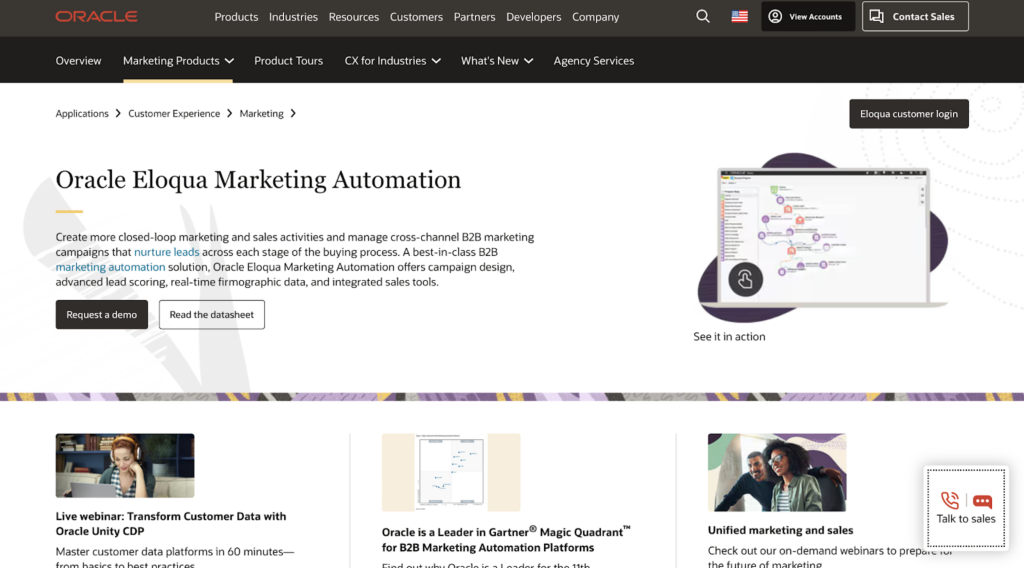Click the phone icon in Talk to sales

click(x=950, y=501)
